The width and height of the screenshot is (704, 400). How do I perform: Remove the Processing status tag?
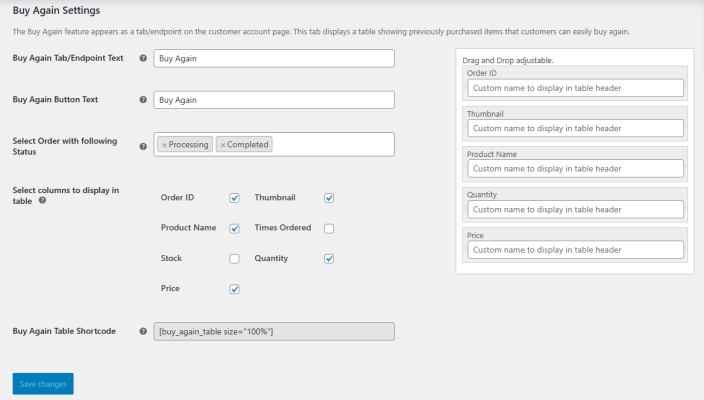point(164,145)
